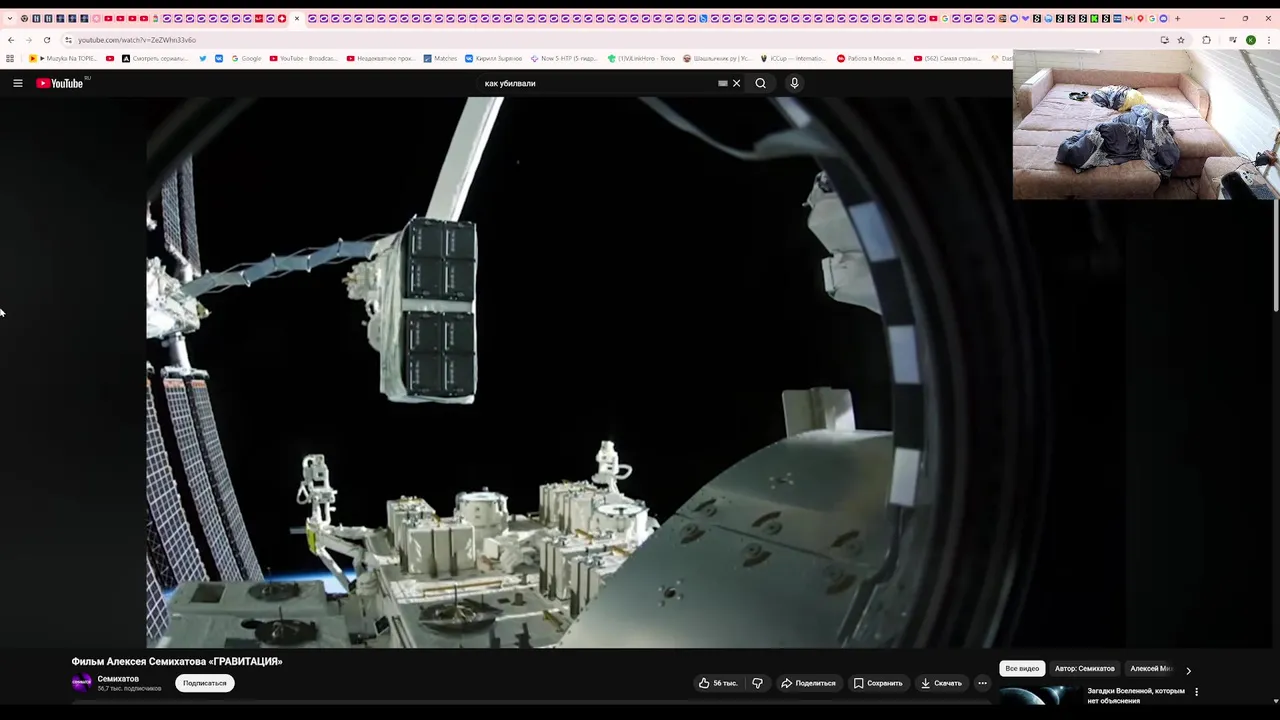This screenshot has width=1280, height=720.
Task: Show more filter chips with right chevron
Action: click(x=1188, y=671)
